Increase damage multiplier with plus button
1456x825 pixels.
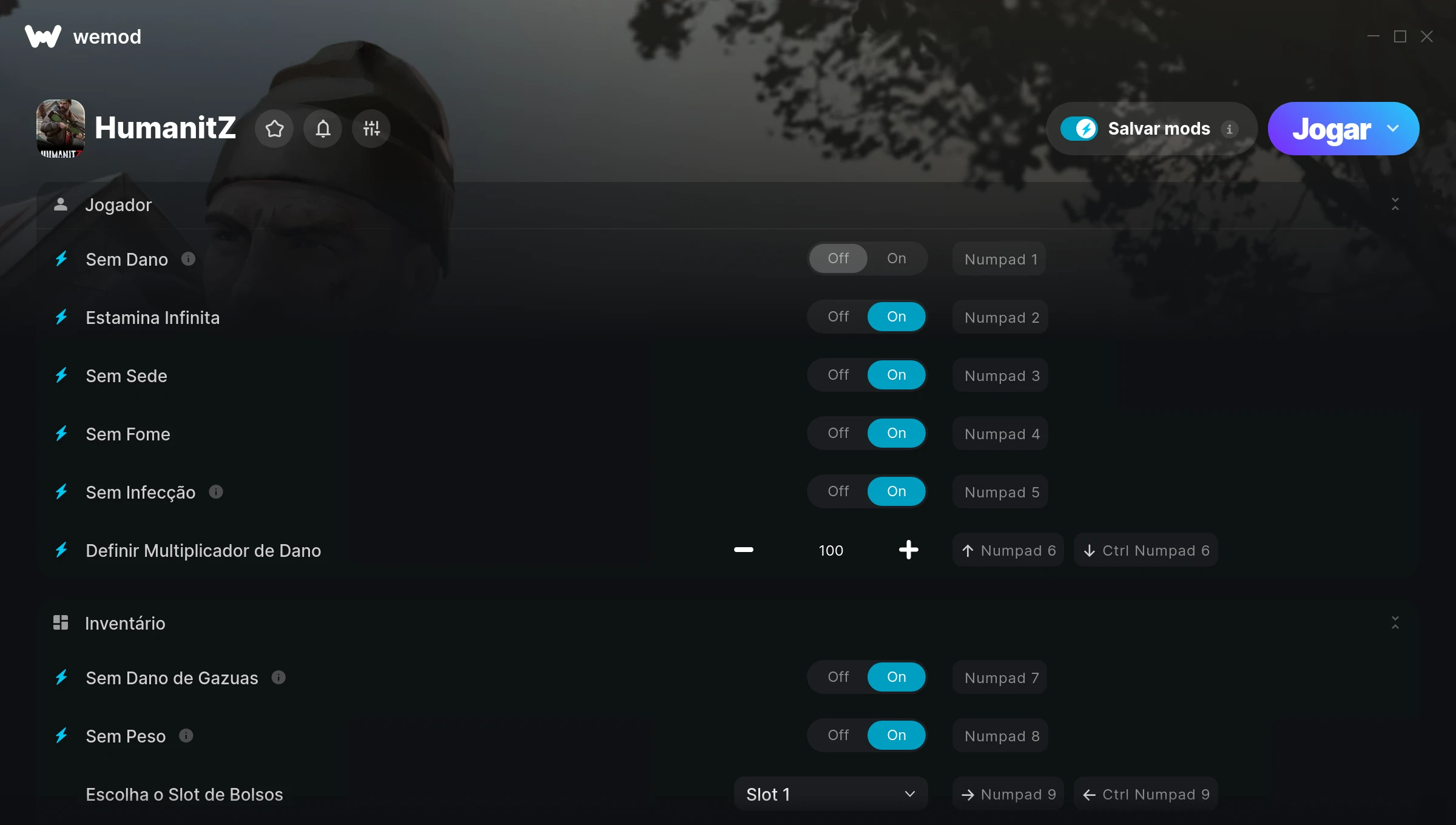point(908,550)
